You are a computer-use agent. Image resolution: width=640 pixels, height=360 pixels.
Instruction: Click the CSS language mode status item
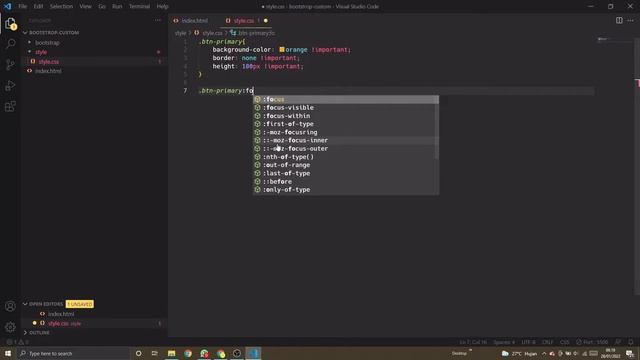(564, 342)
